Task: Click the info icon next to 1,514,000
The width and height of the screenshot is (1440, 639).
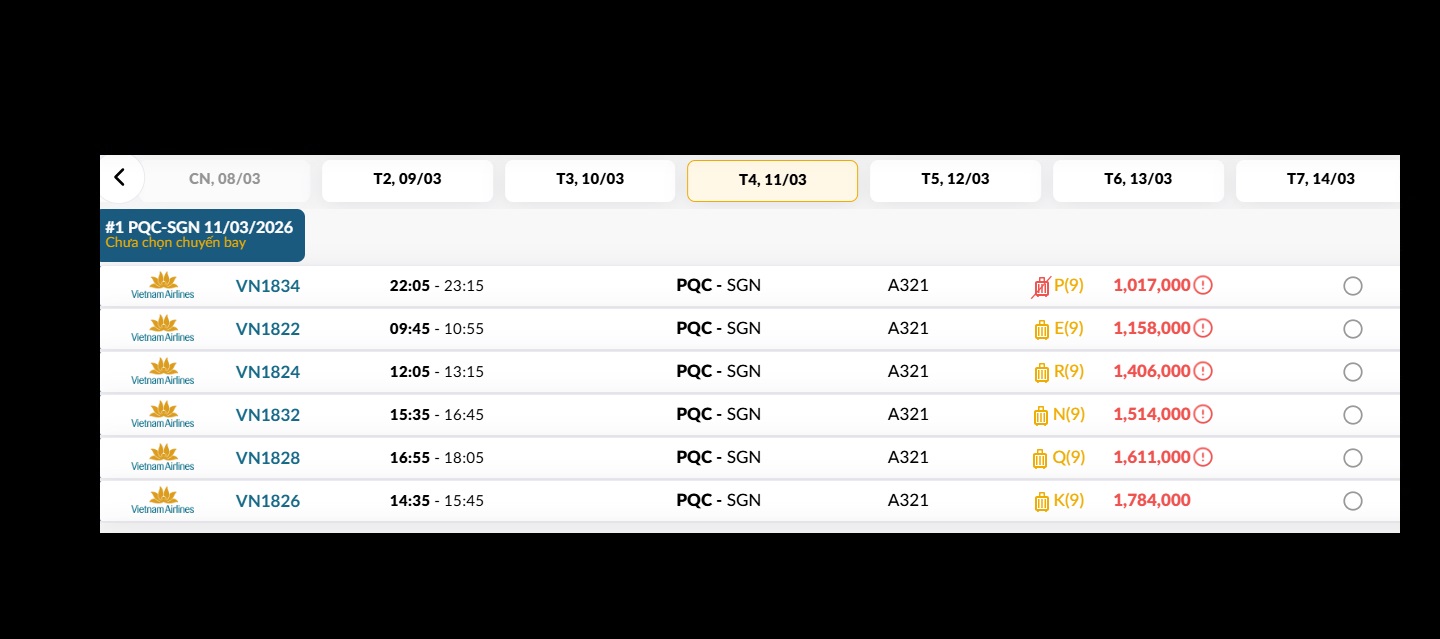Action: [1203, 415]
